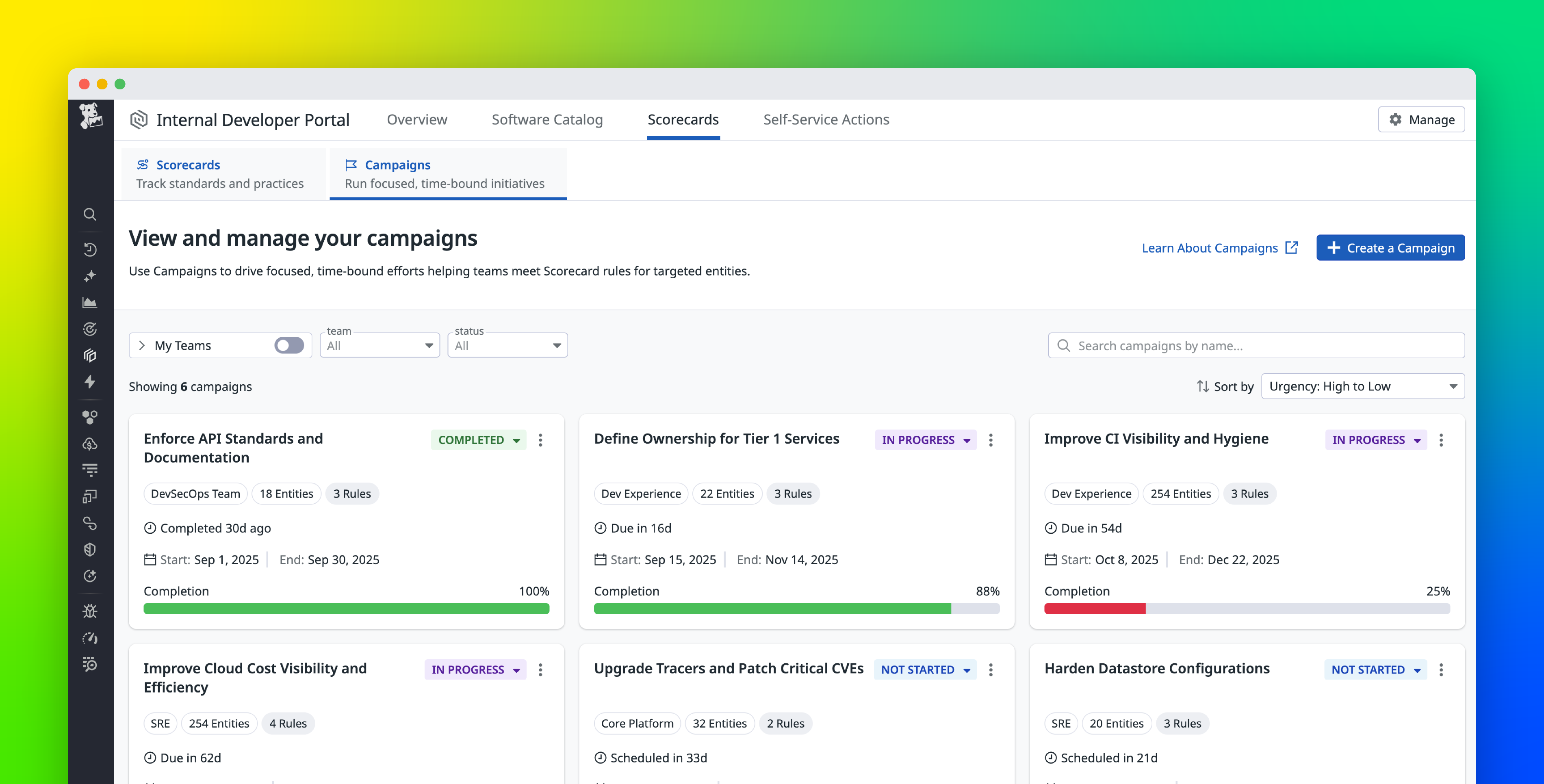Open the Self-Service Actions tab
The width and height of the screenshot is (1544, 784).
click(826, 119)
